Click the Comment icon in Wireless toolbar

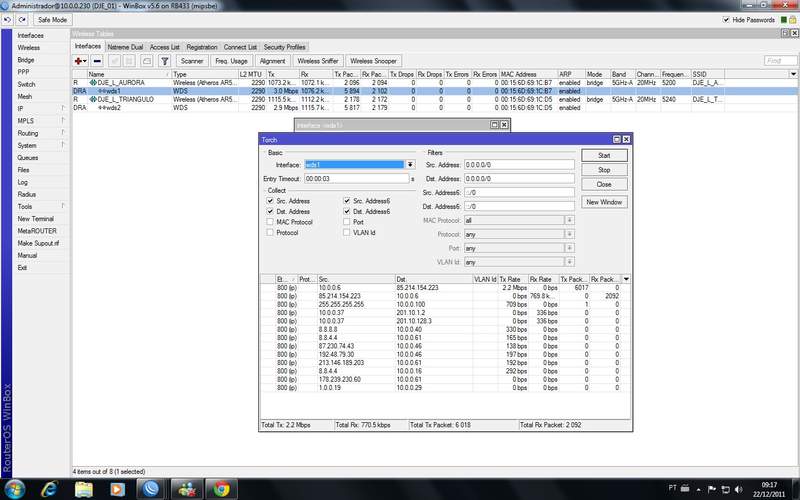point(146,60)
